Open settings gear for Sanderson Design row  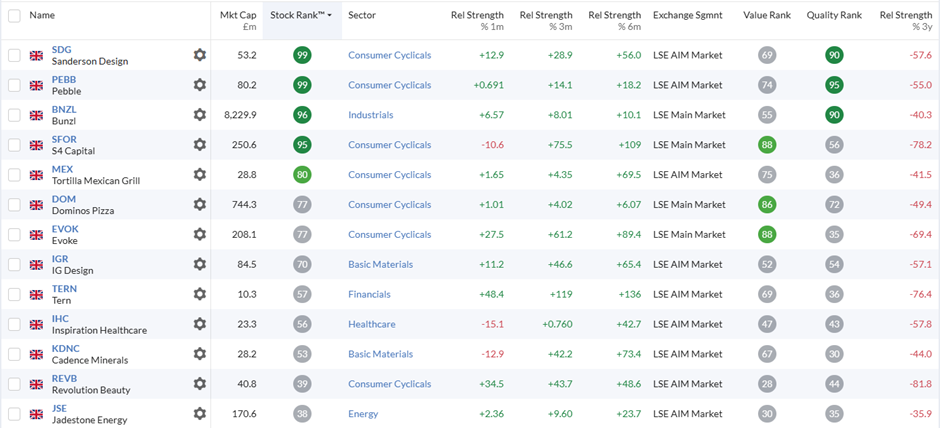(200, 55)
